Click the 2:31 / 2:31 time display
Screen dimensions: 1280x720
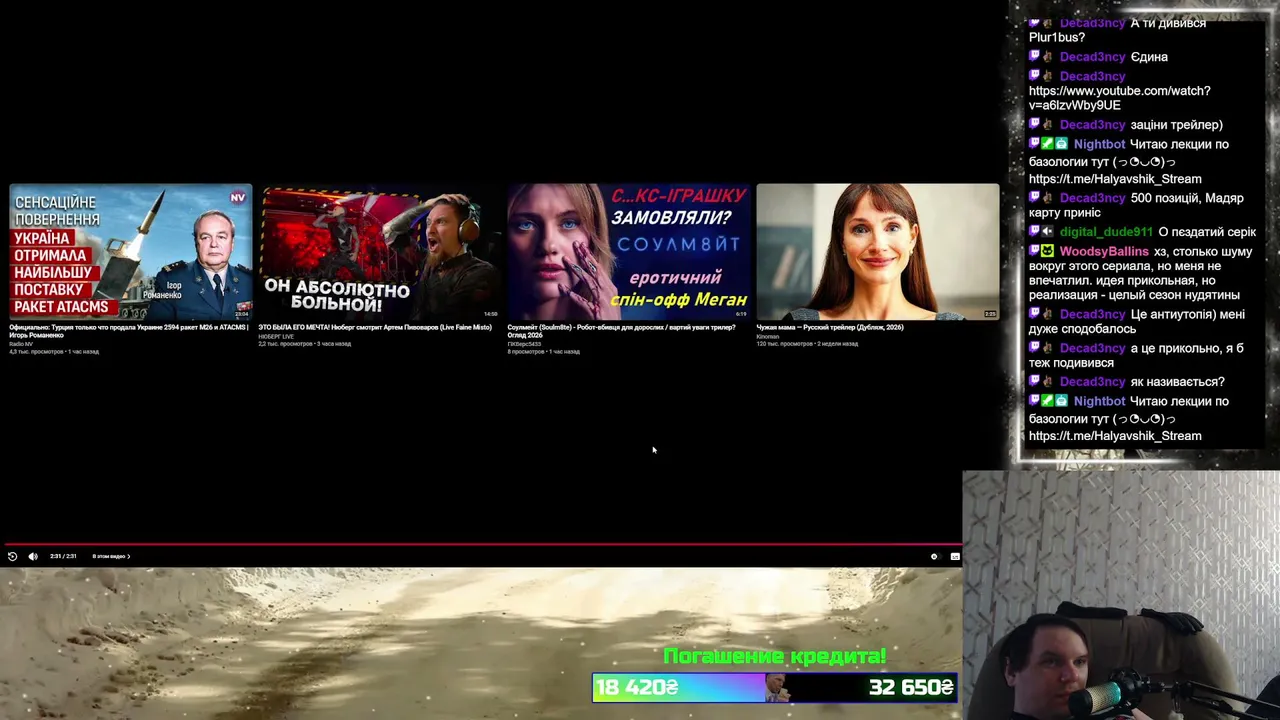coord(63,556)
